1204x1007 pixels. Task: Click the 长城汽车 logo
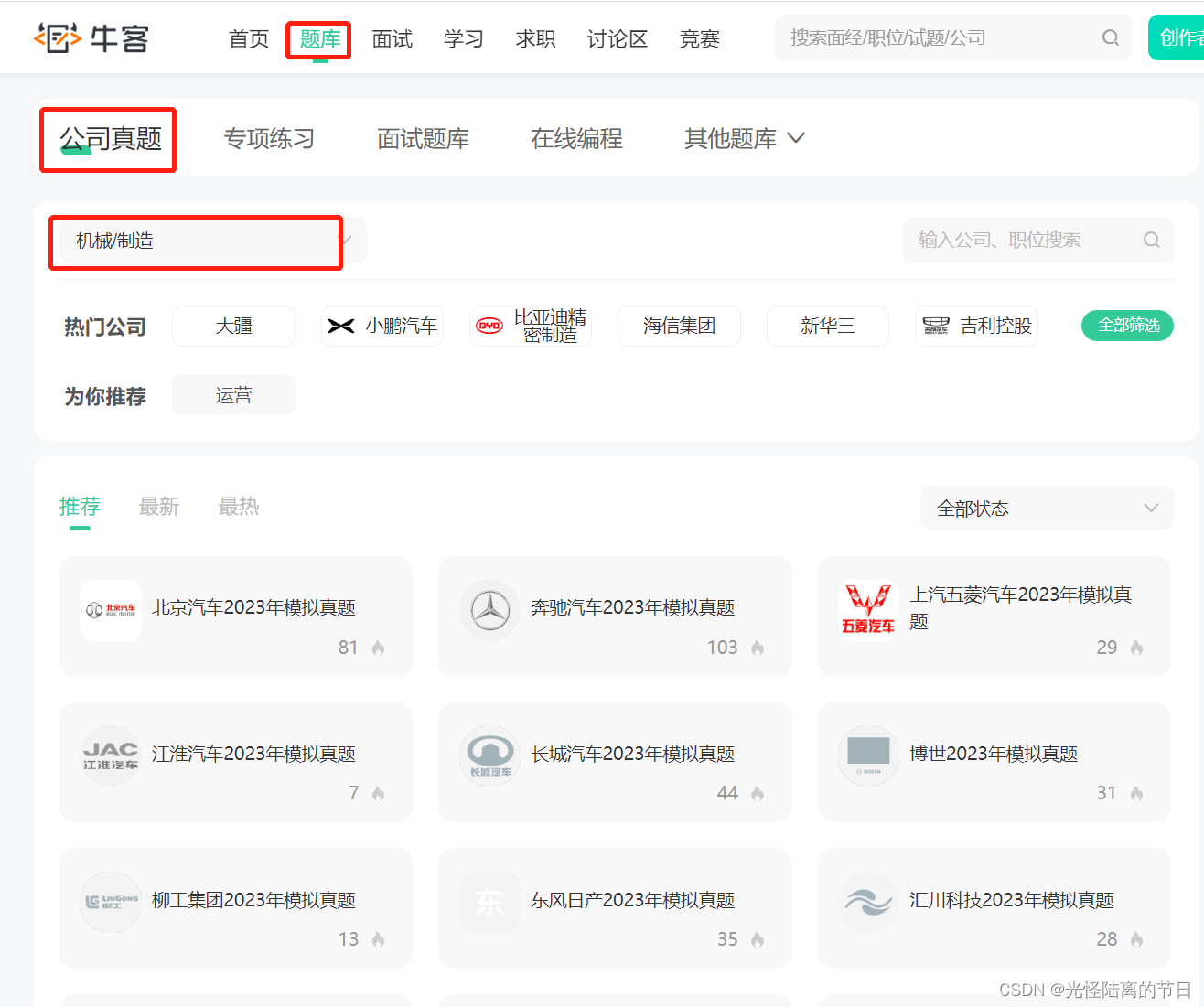pos(490,755)
